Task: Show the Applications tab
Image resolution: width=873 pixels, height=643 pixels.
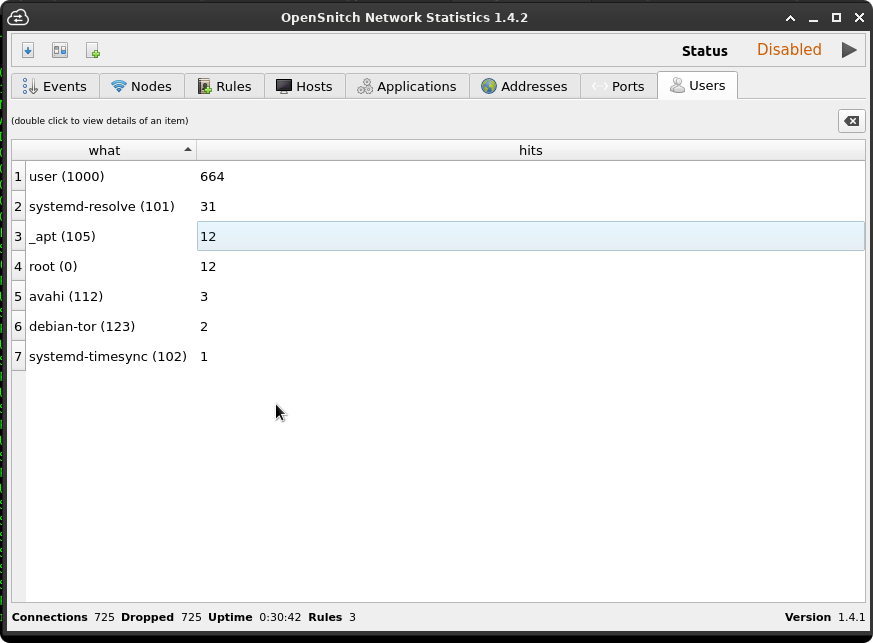Action: (x=407, y=86)
